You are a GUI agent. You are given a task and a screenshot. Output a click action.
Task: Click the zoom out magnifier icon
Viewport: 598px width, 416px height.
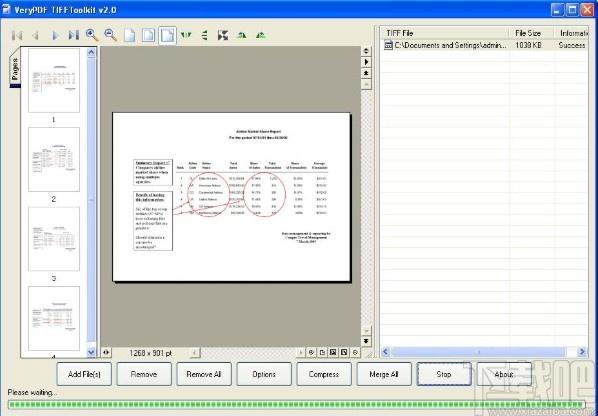click(111, 35)
